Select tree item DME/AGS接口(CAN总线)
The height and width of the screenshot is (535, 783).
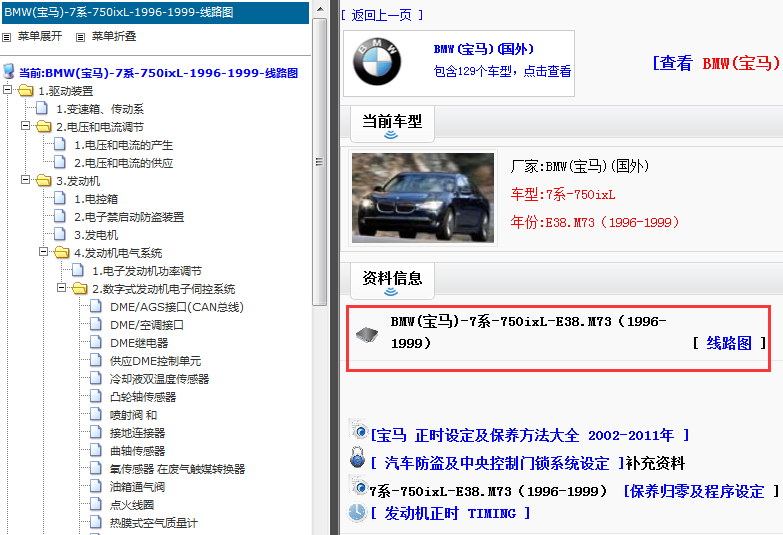(177, 307)
